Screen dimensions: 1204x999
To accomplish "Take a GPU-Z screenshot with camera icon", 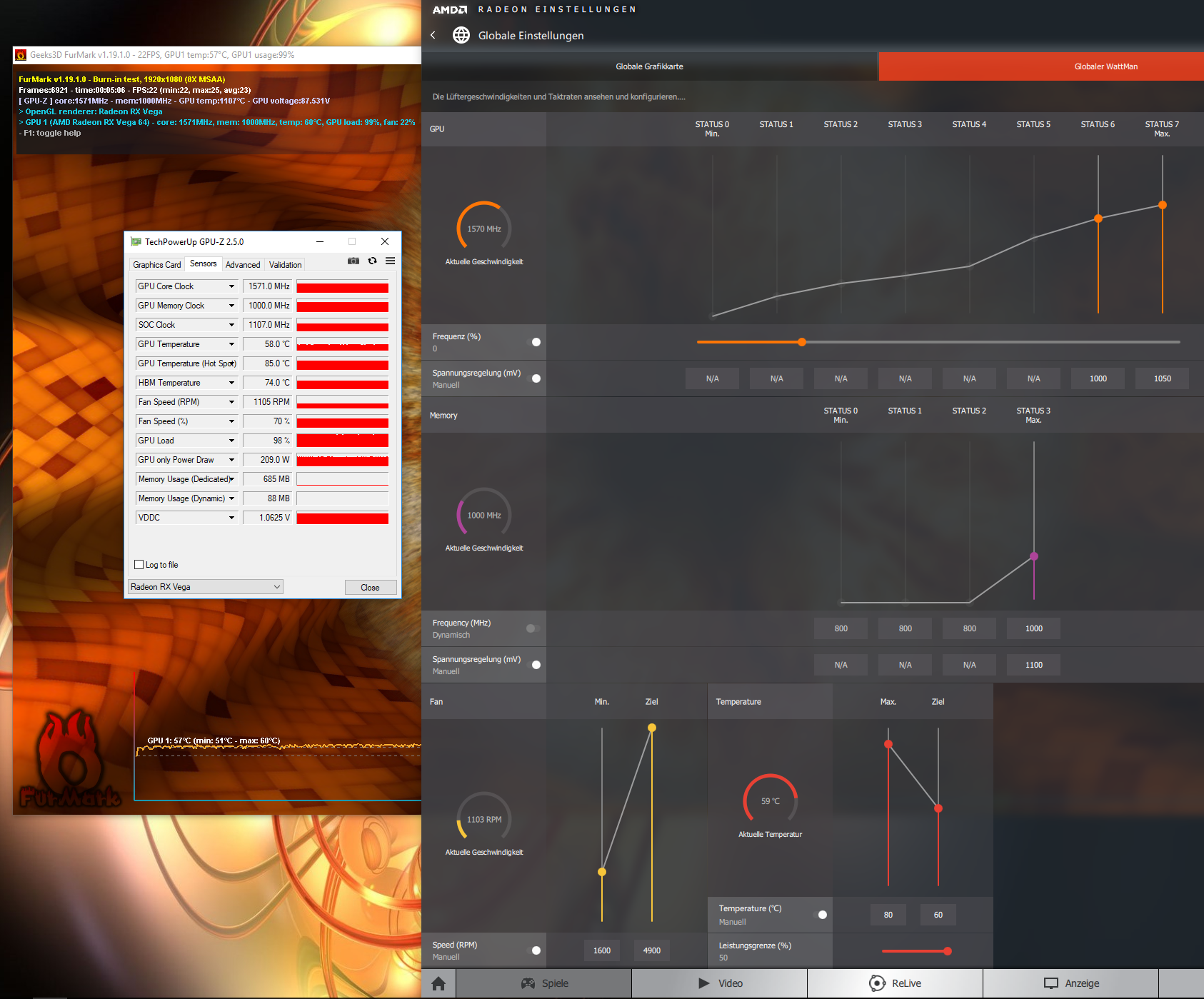I will [353, 261].
